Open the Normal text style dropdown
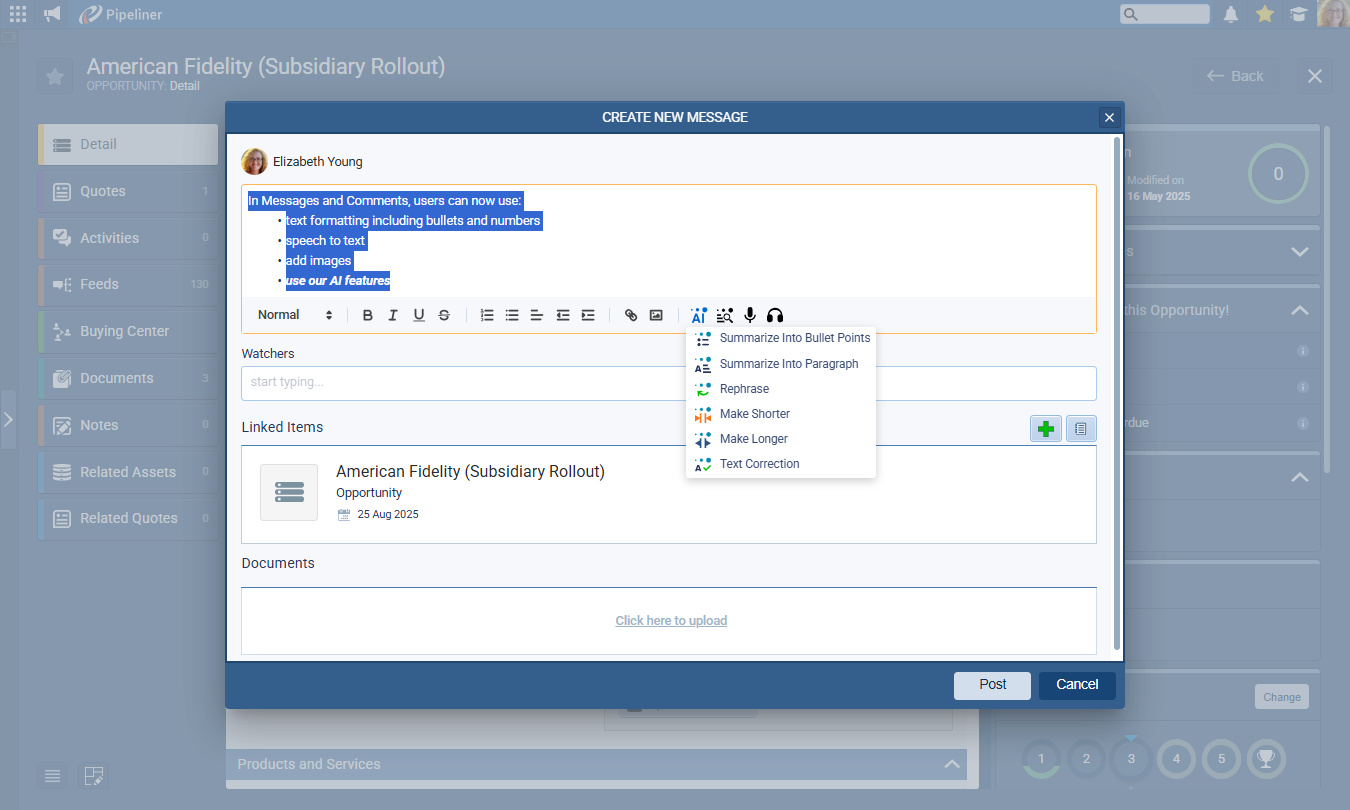Screen dimensions: 1350x810 coord(295,315)
